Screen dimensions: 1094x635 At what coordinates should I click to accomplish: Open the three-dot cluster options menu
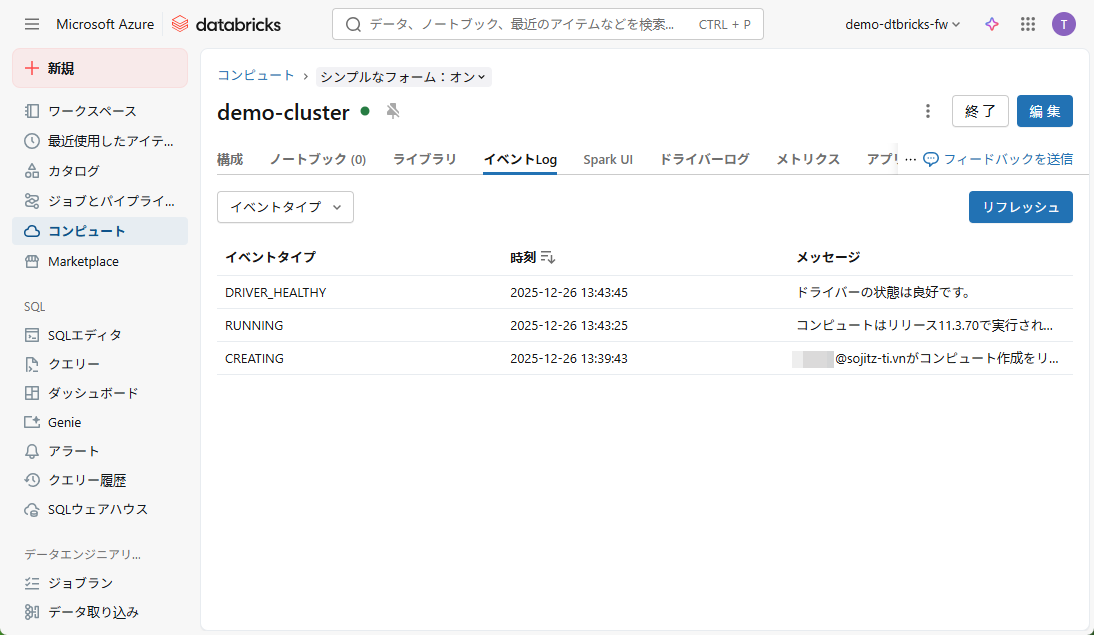pyautogui.click(x=928, y=111)
